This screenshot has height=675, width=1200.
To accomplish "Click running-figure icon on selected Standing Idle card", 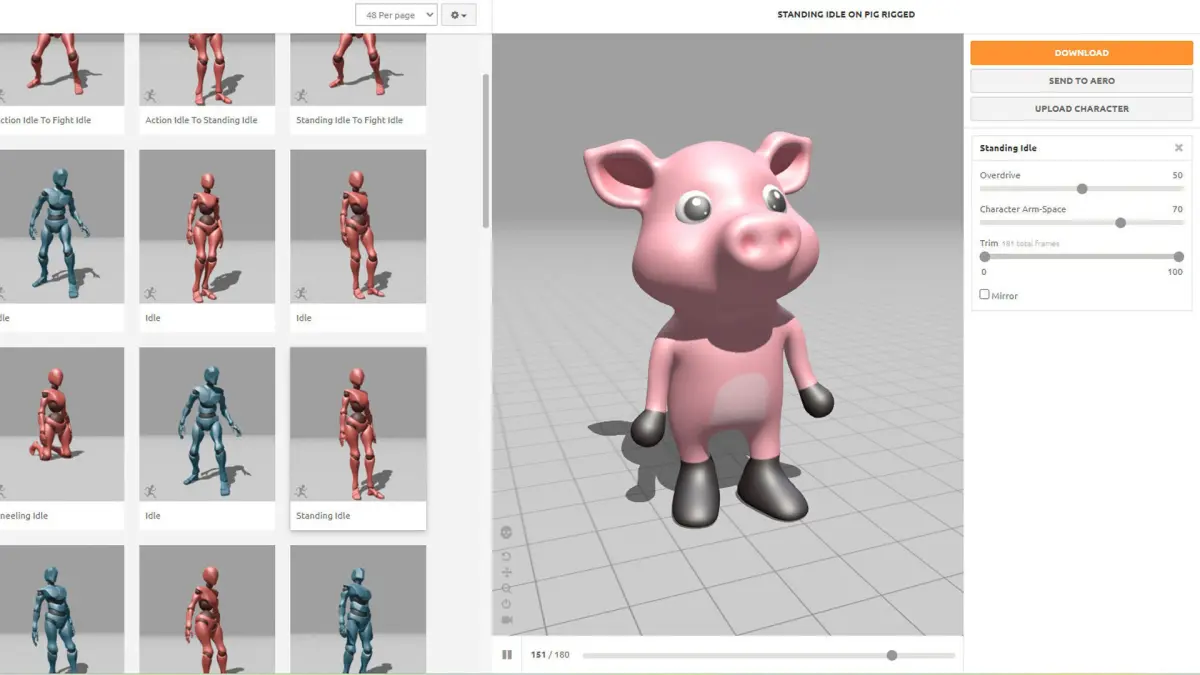I will pos(301,491).
